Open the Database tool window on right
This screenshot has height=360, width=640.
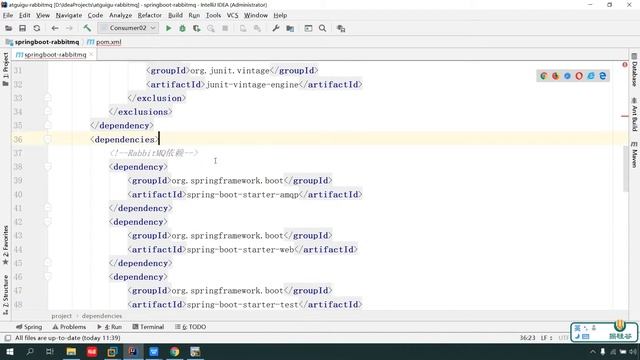click(634, 70)
